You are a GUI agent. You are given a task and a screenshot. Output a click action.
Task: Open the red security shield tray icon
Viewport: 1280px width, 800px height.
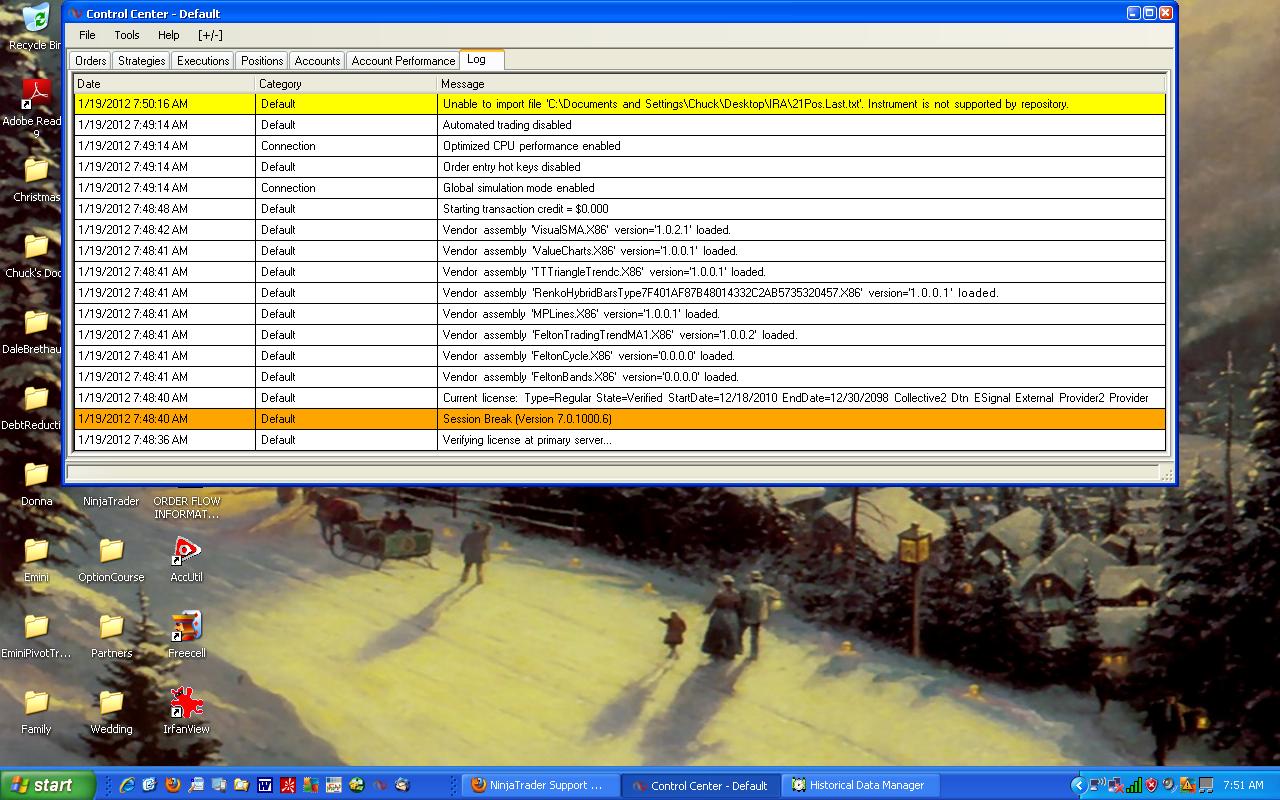point(1151,785)
